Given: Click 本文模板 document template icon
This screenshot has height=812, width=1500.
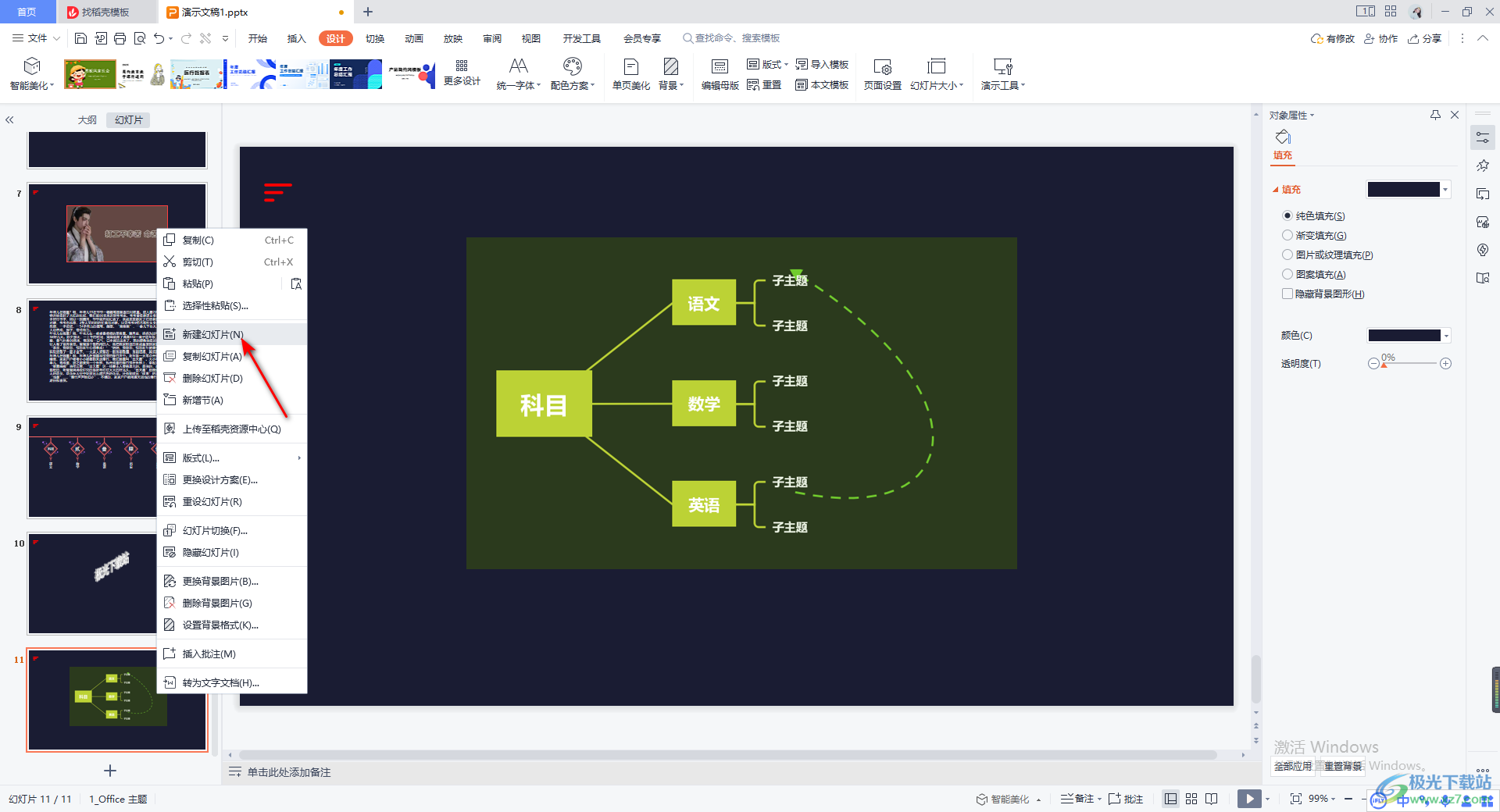Looking at the screenshot, I should pos(822,85).
